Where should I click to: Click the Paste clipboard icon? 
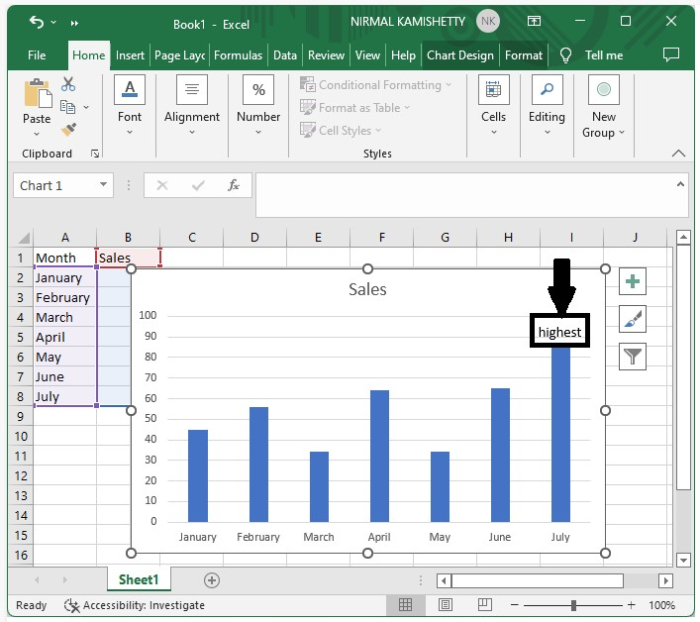(x=38, y=93)
